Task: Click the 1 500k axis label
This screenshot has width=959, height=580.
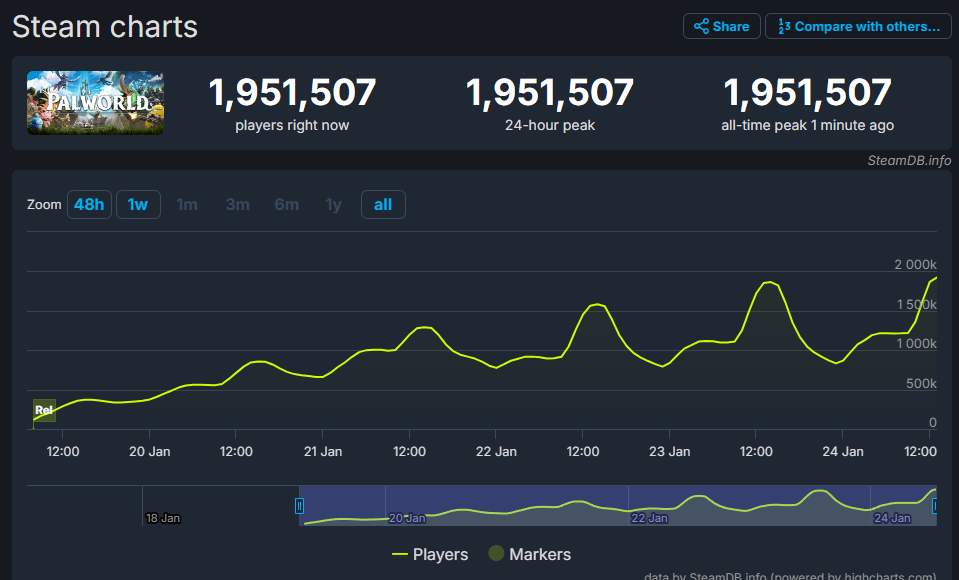Action: coord(916,304)
